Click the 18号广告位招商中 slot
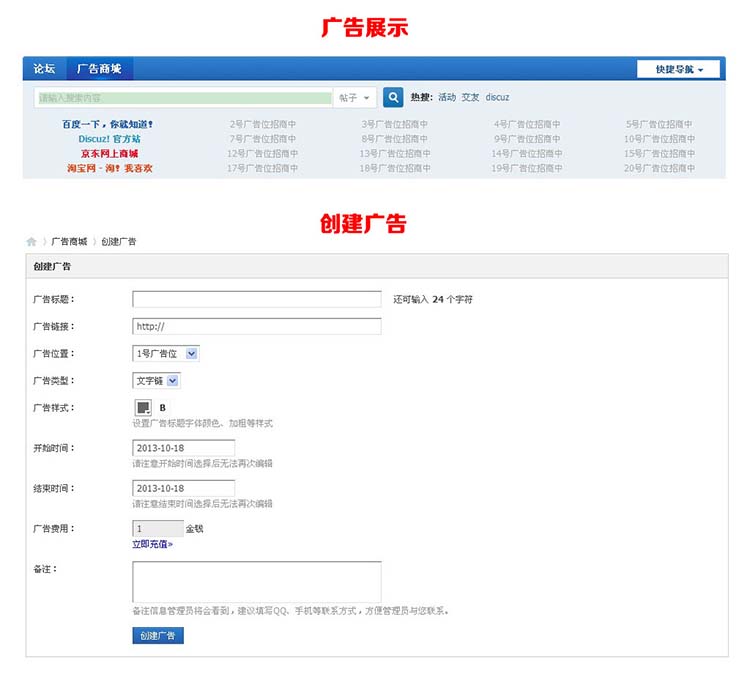The image size is (750, 674). [x=395, y=168]
